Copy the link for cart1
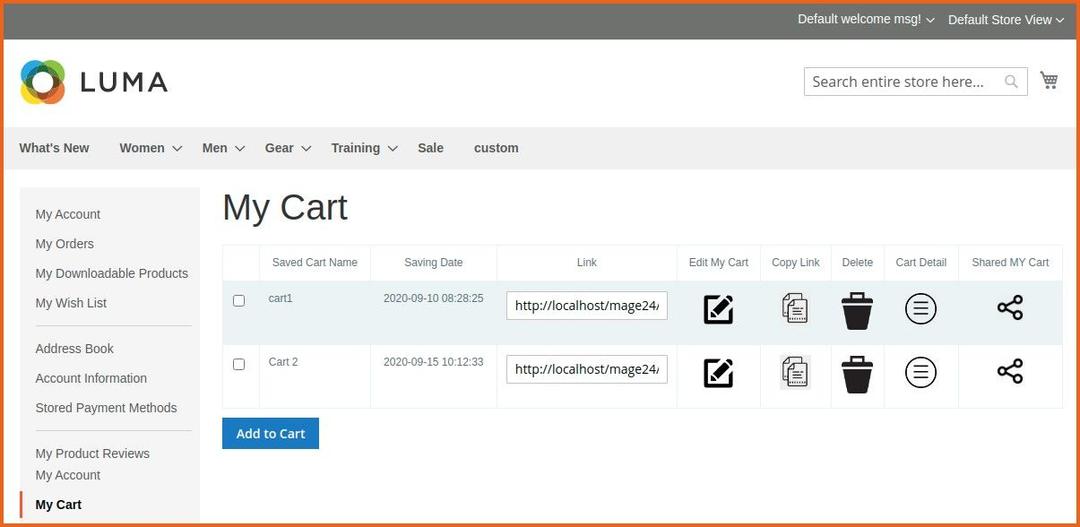 click(x=795, y=308)
